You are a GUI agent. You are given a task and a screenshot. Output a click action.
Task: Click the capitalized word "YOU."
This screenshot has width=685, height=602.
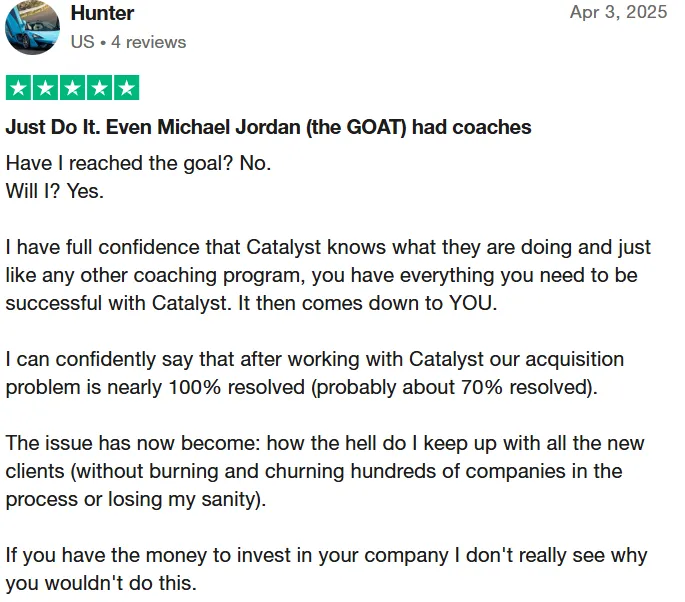tap(474, 303)
